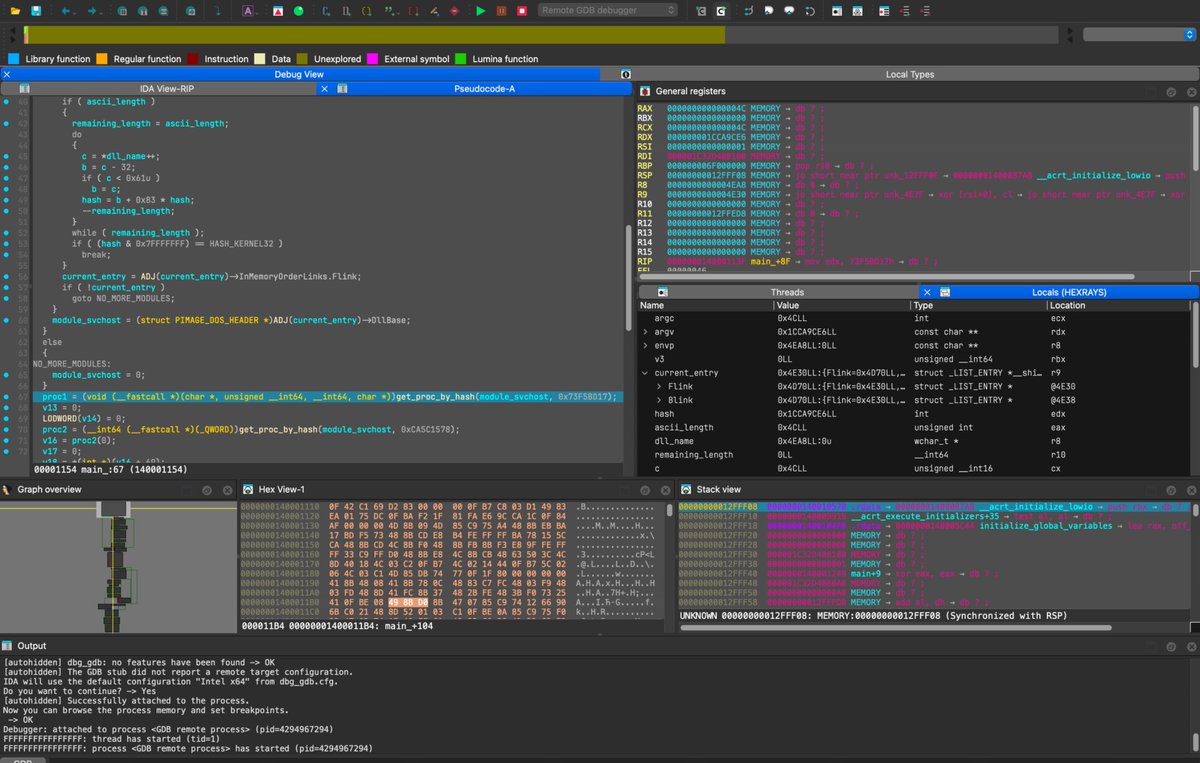Switch to the Threads tab
Image resolution: width=1200 pixels, height=763 pixels.
pyautogui.click(x=787, y=292)
